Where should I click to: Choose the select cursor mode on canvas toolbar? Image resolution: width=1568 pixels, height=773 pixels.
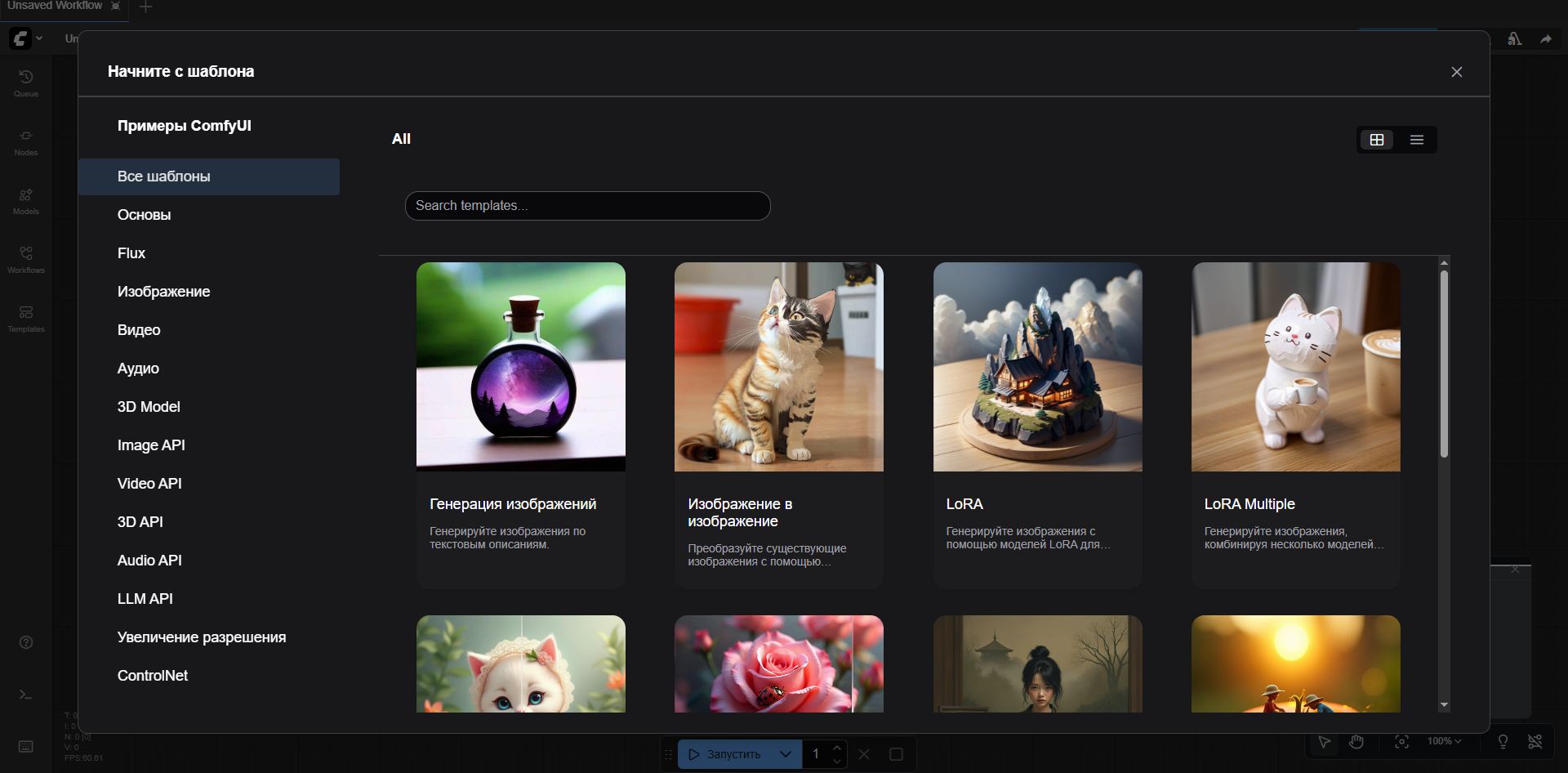tap(1325, 742)
